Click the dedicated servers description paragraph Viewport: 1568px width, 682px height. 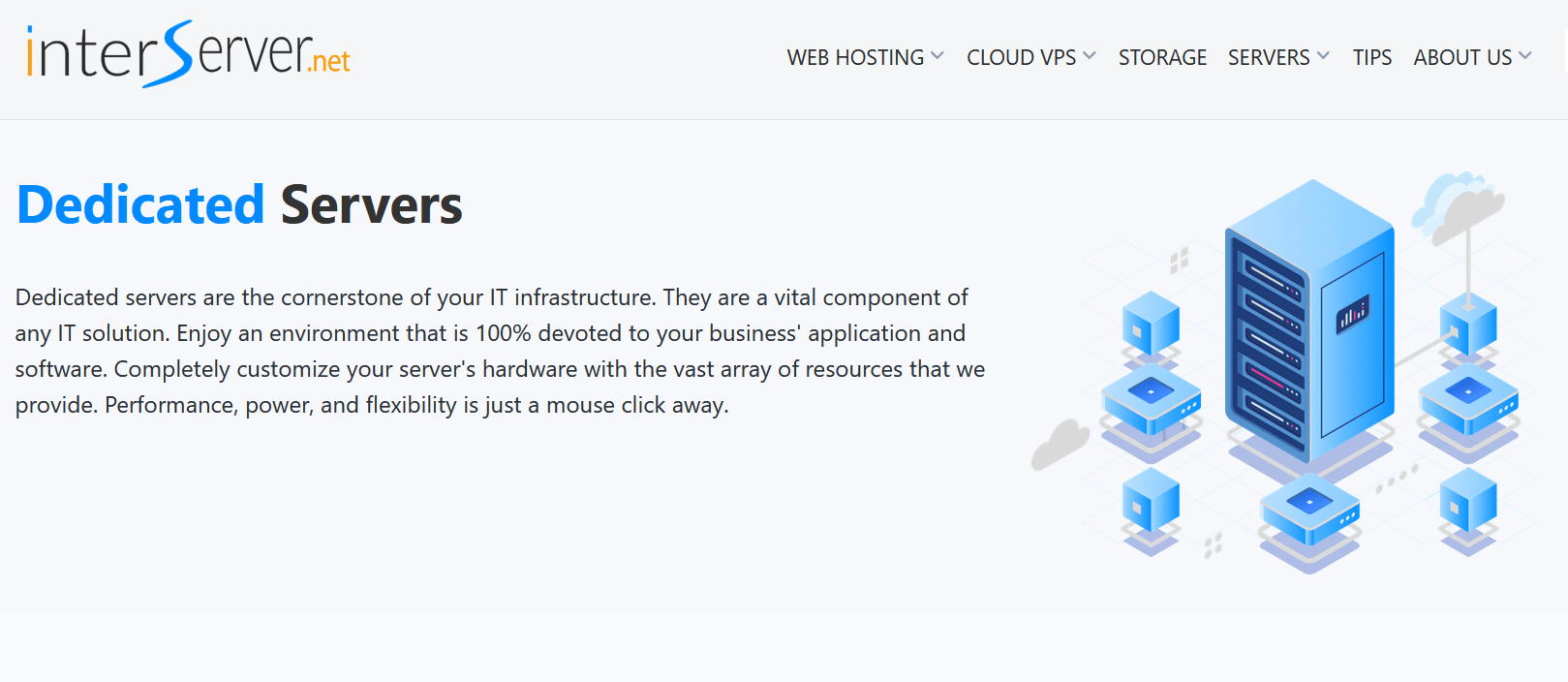coord(500,351)
